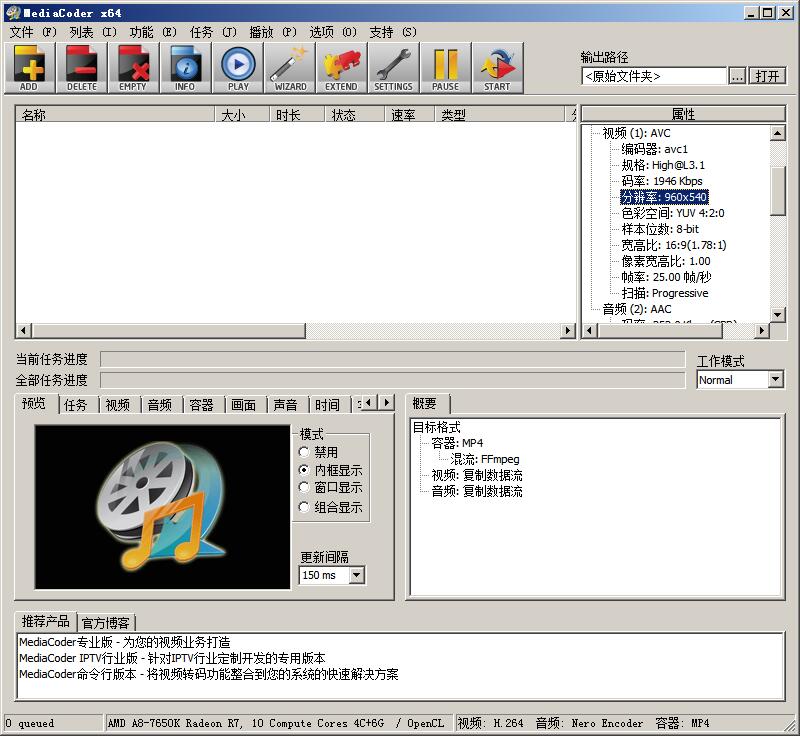Open the EXTEND plugins icon

342,68
